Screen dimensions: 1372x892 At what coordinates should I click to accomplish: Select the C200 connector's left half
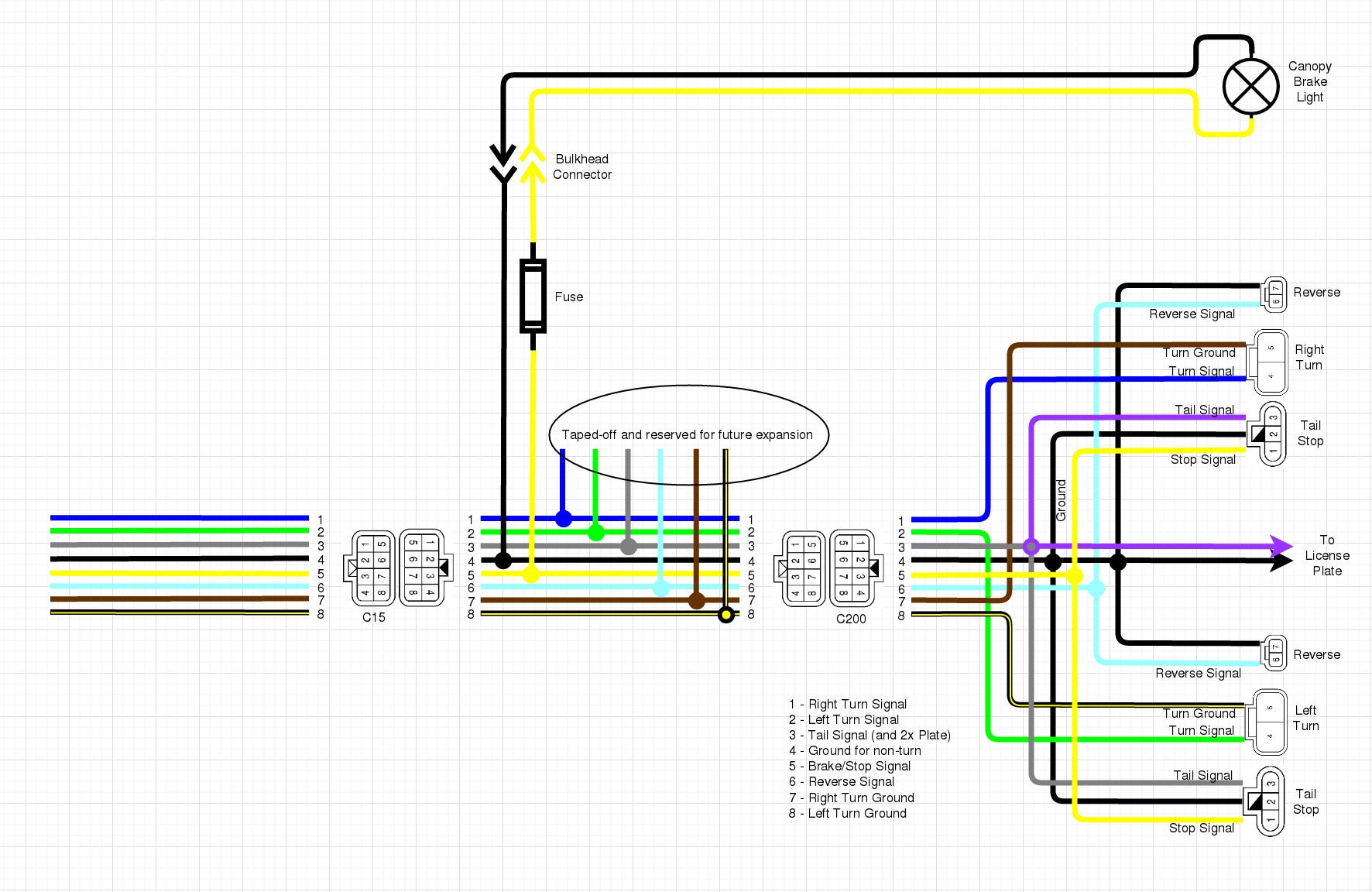tap(801, 568)
